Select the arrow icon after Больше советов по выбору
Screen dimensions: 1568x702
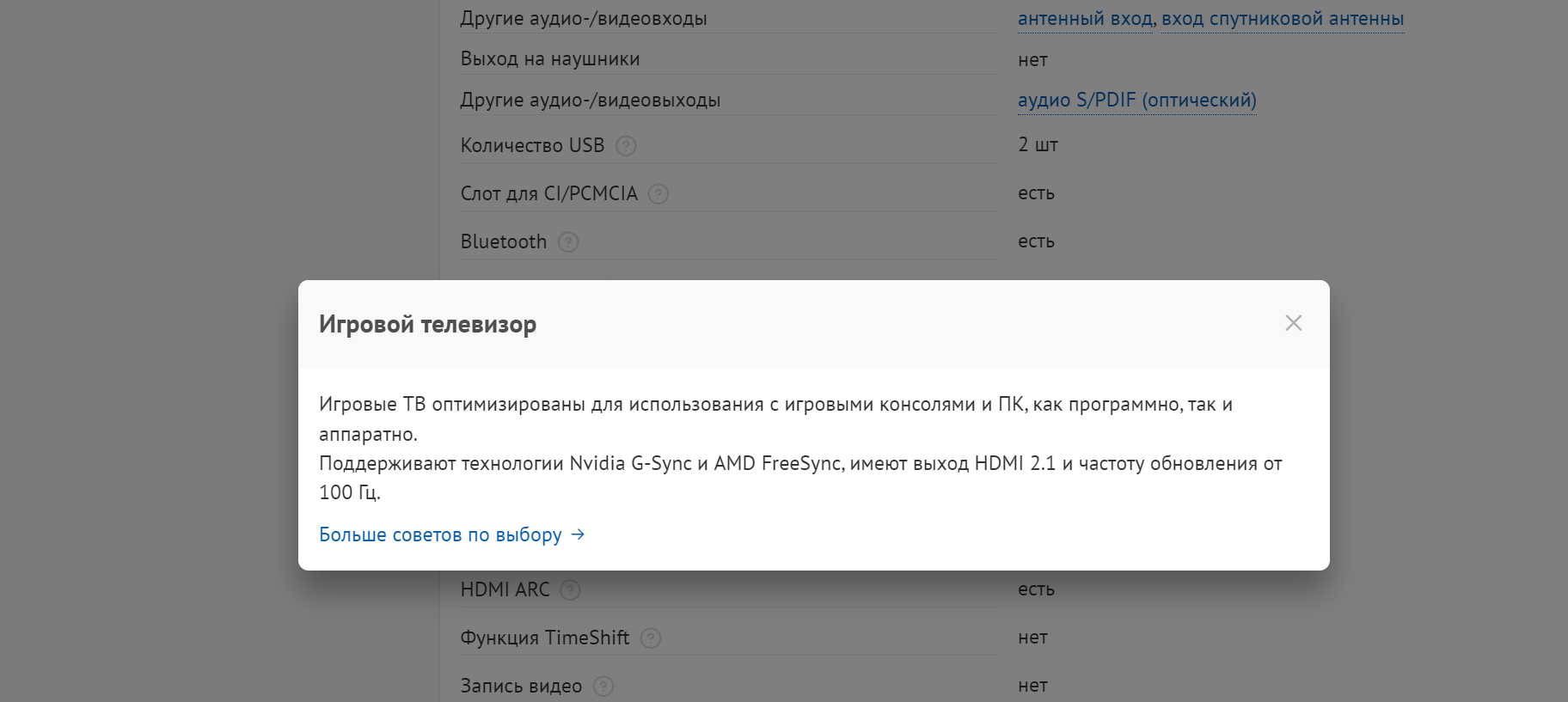tap(577, 534)
